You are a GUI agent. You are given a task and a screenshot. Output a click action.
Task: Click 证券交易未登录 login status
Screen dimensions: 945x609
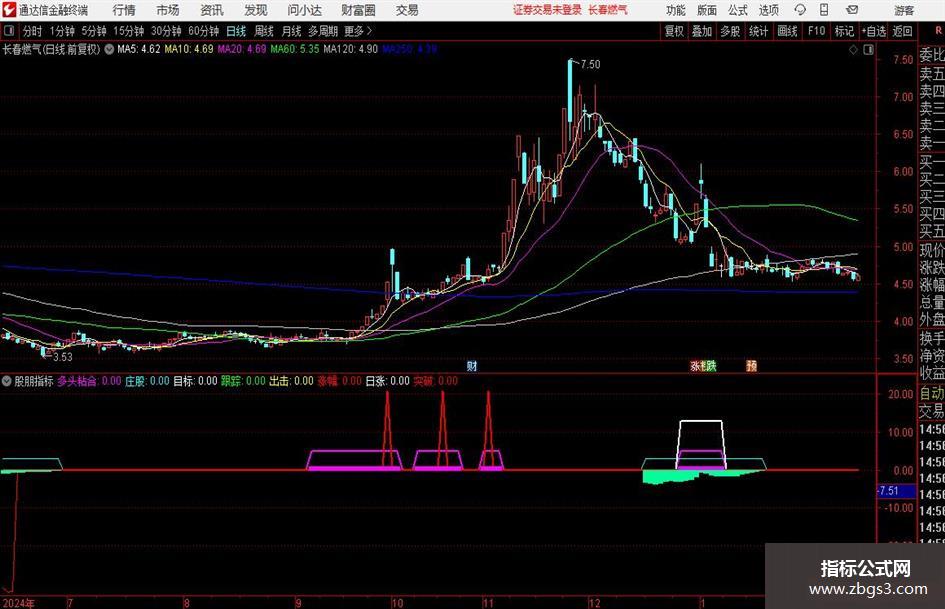click(x=547, y=10)
